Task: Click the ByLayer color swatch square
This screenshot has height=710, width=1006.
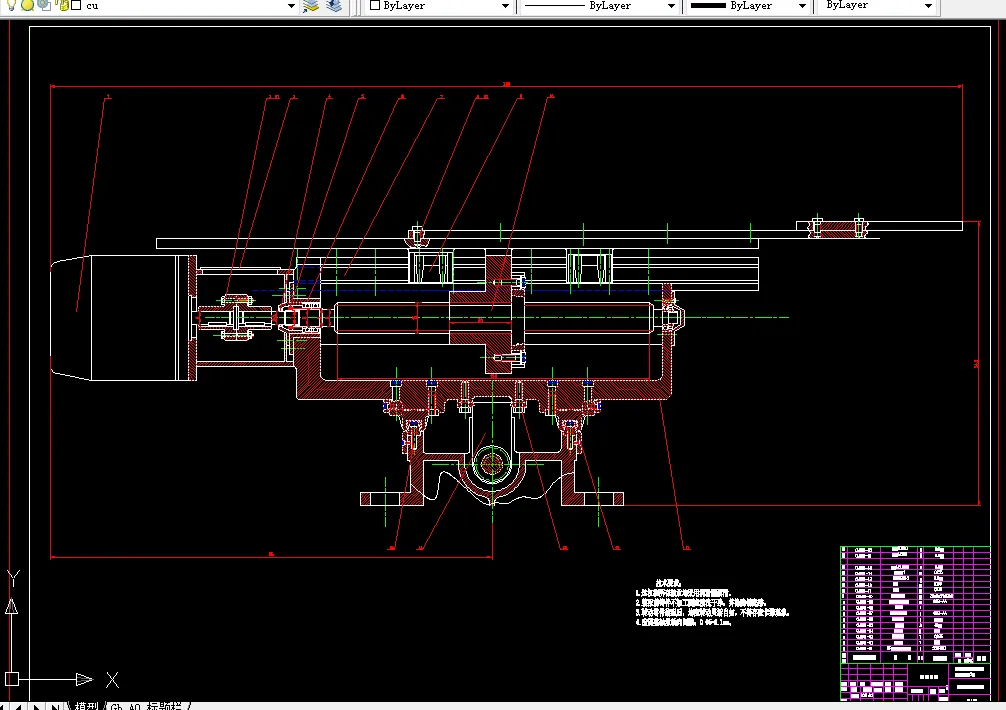Action: (375, 5)
